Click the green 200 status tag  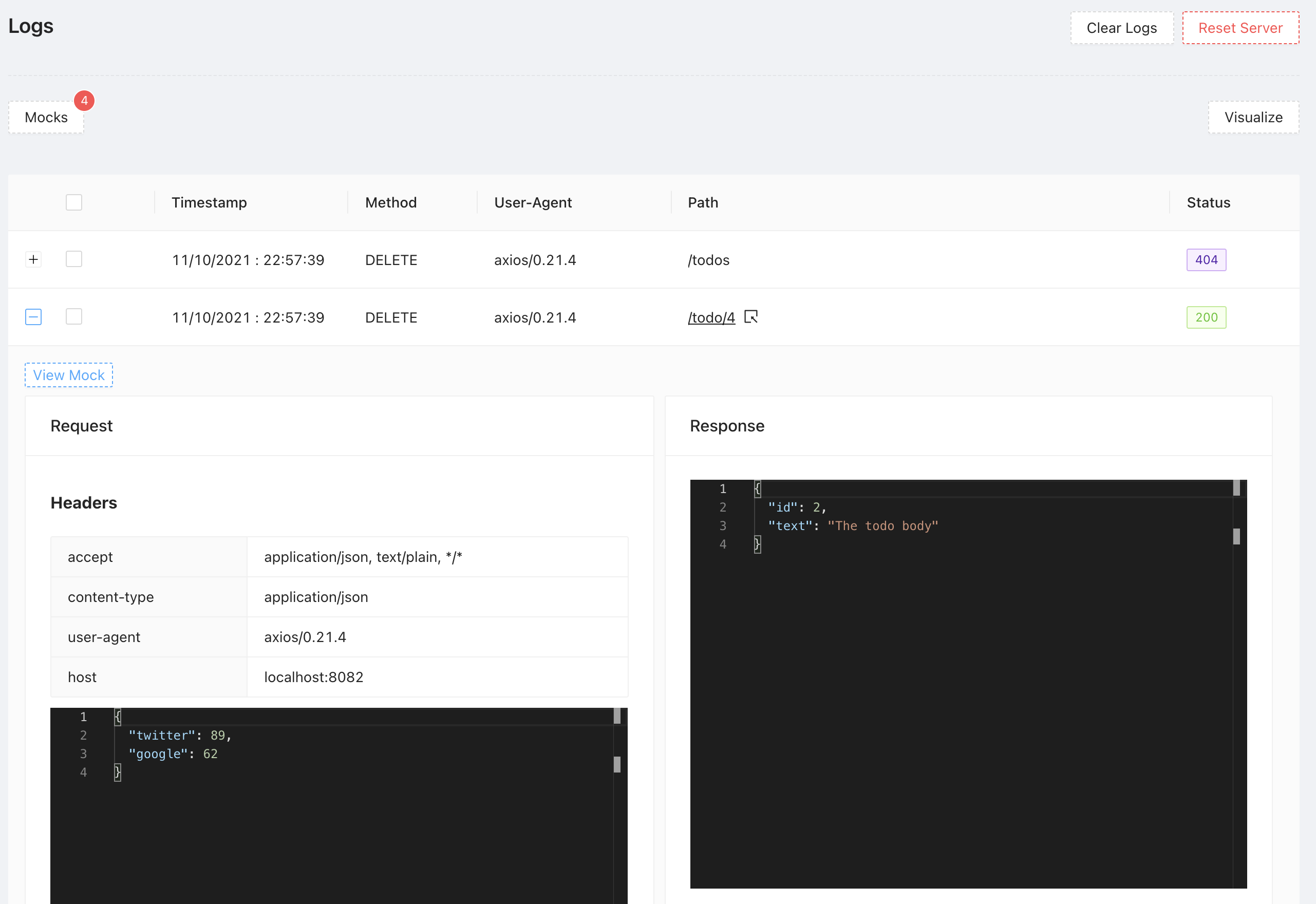[x=1206, y=317]
